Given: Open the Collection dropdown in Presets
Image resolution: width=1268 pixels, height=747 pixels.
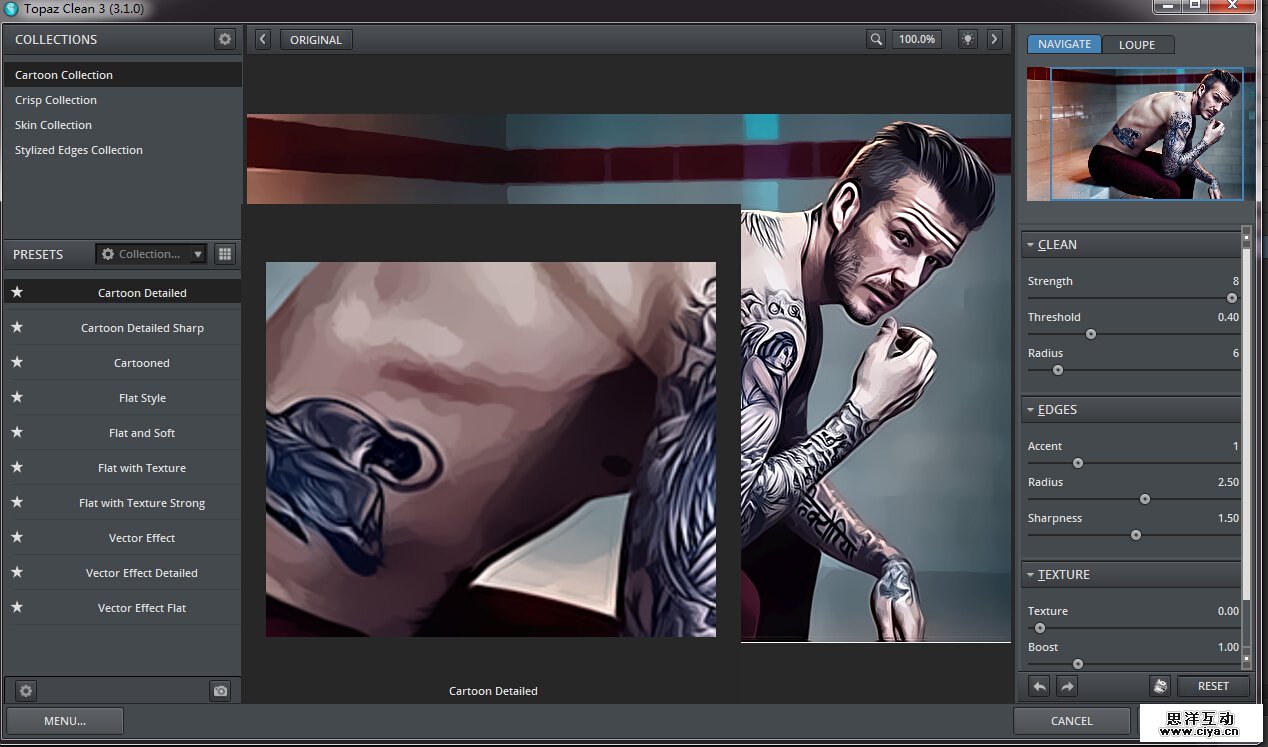Looking at the screenshot, I should 151,254.
